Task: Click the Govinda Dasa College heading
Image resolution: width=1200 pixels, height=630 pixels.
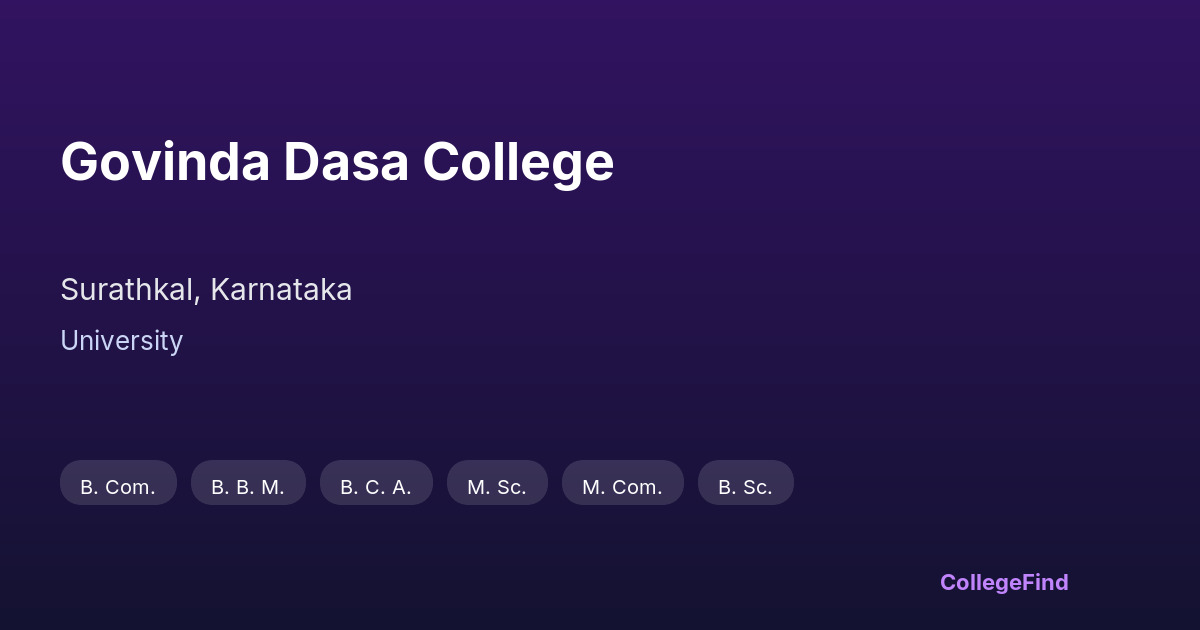Action: tap(337, 162)
